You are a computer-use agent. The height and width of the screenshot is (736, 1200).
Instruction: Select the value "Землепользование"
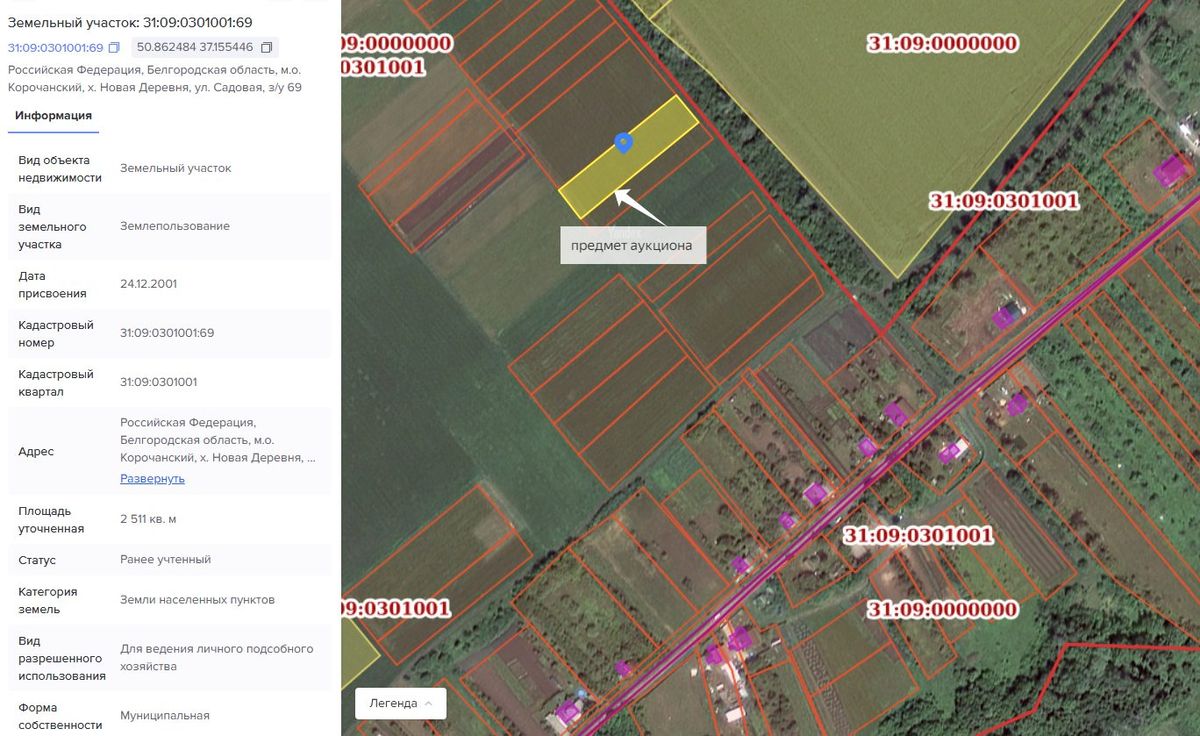pos(175,226)
